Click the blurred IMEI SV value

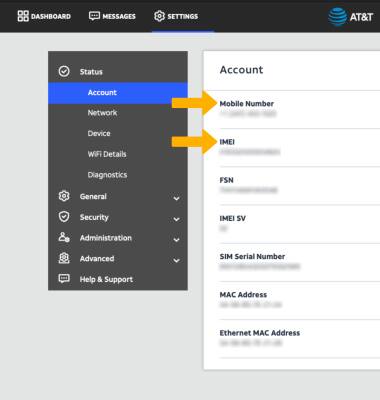pyautogui.click(x=223, y=229)
